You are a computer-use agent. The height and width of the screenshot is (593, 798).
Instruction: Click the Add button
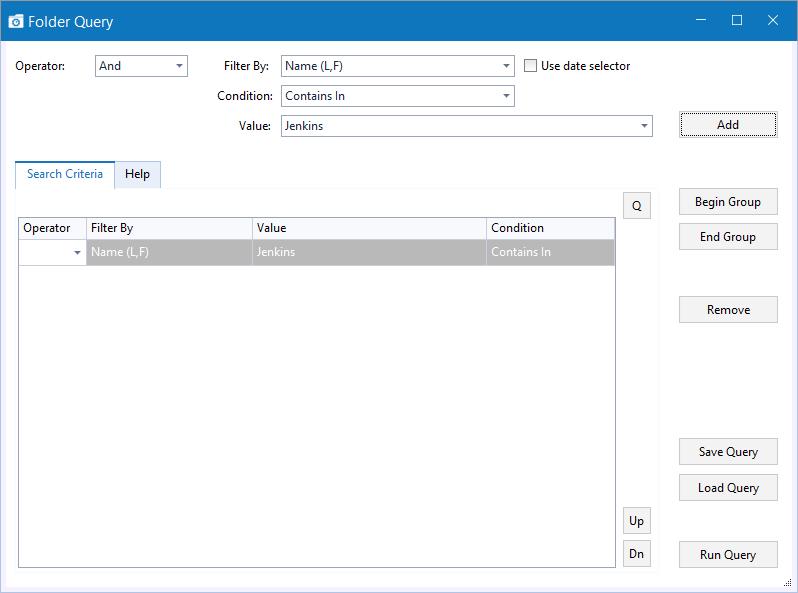pyautogui.click(x=728, y=125)
